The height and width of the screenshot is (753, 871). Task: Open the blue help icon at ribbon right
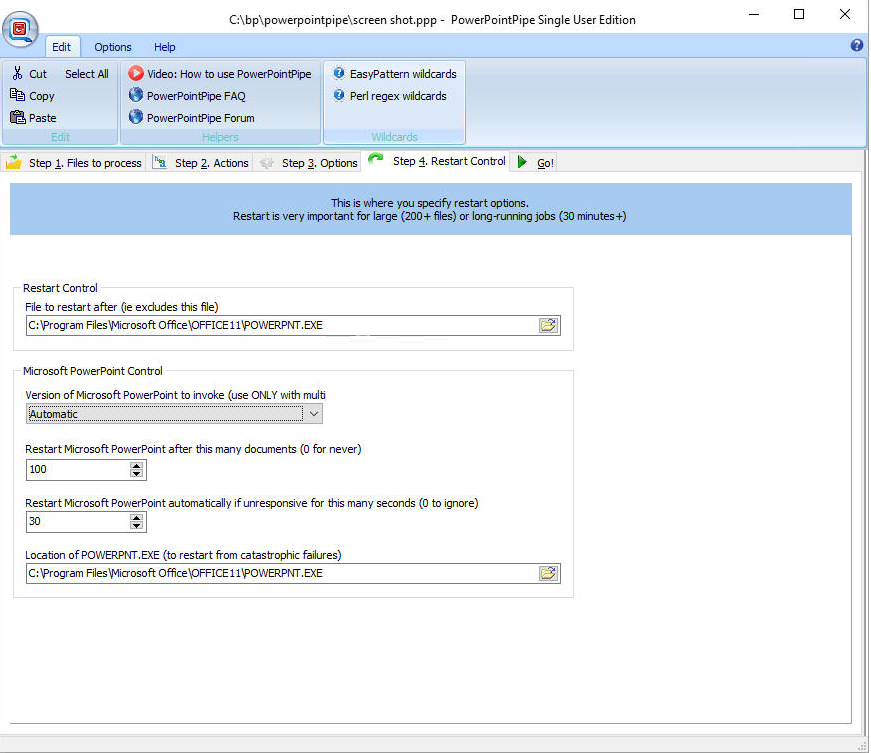tap(857, 46)
